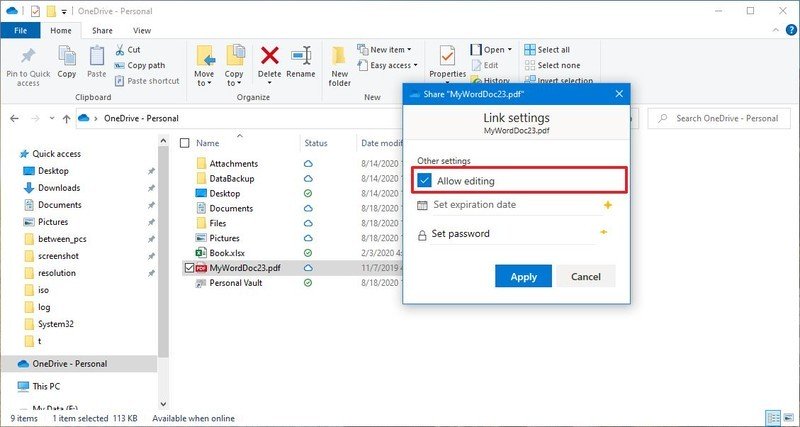Click the Rename icon
The height and width of the screenshot is (427, 800).
point(301,55)
